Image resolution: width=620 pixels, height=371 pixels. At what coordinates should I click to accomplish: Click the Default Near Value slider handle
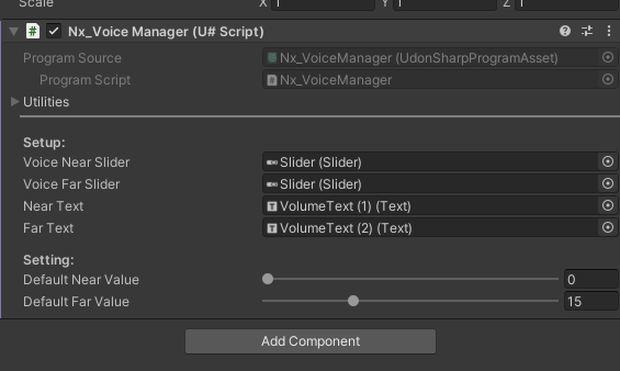268,279
